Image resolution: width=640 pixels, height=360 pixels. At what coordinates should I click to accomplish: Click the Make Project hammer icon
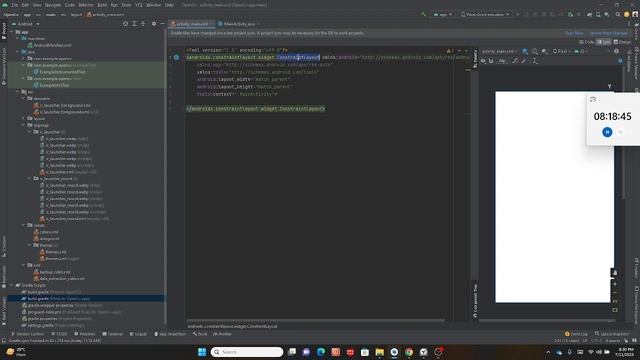424,14
